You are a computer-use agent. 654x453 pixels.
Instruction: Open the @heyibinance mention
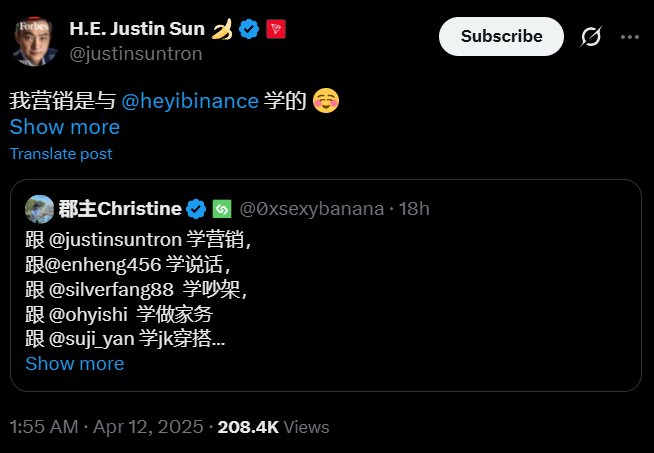189,101
